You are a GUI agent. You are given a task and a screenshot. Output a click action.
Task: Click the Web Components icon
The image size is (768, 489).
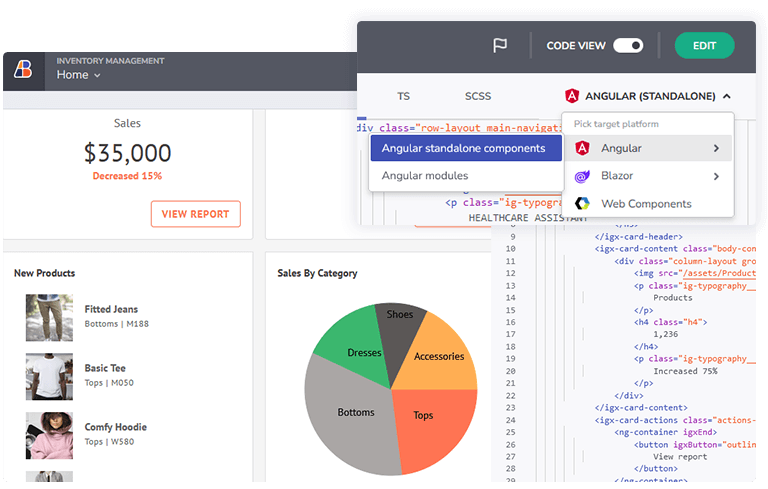click(x=582, y=203)
